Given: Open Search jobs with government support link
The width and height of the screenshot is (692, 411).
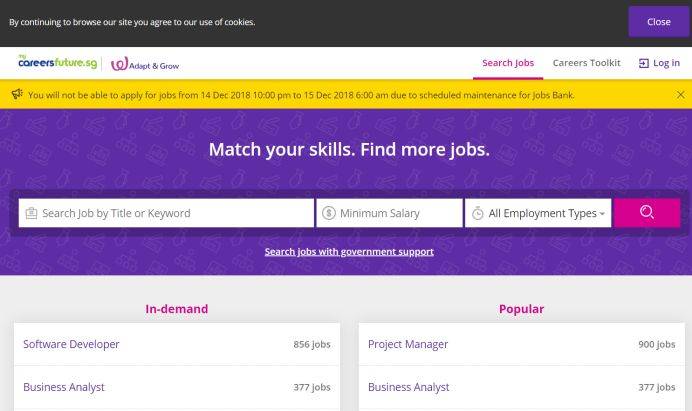Looking at the screenshot, I should click(349, 252).
